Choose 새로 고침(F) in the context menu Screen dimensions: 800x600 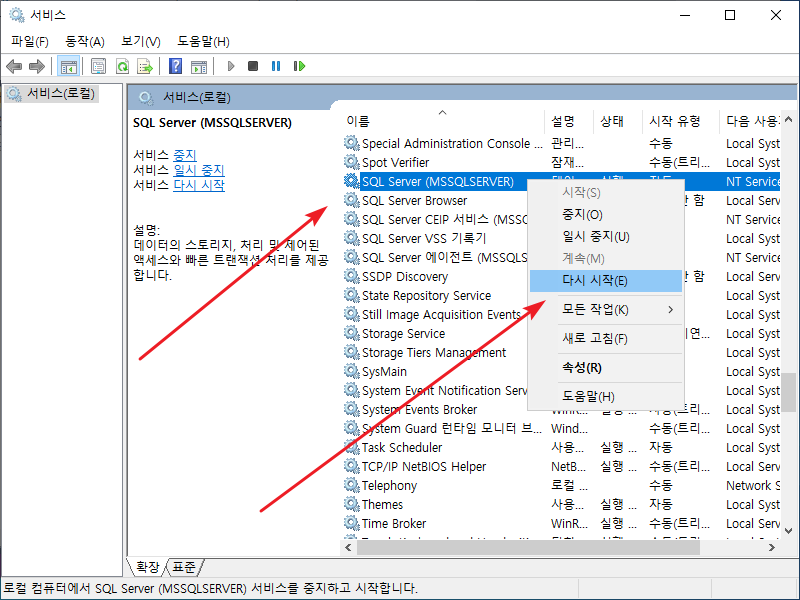[x=606, y=339]
